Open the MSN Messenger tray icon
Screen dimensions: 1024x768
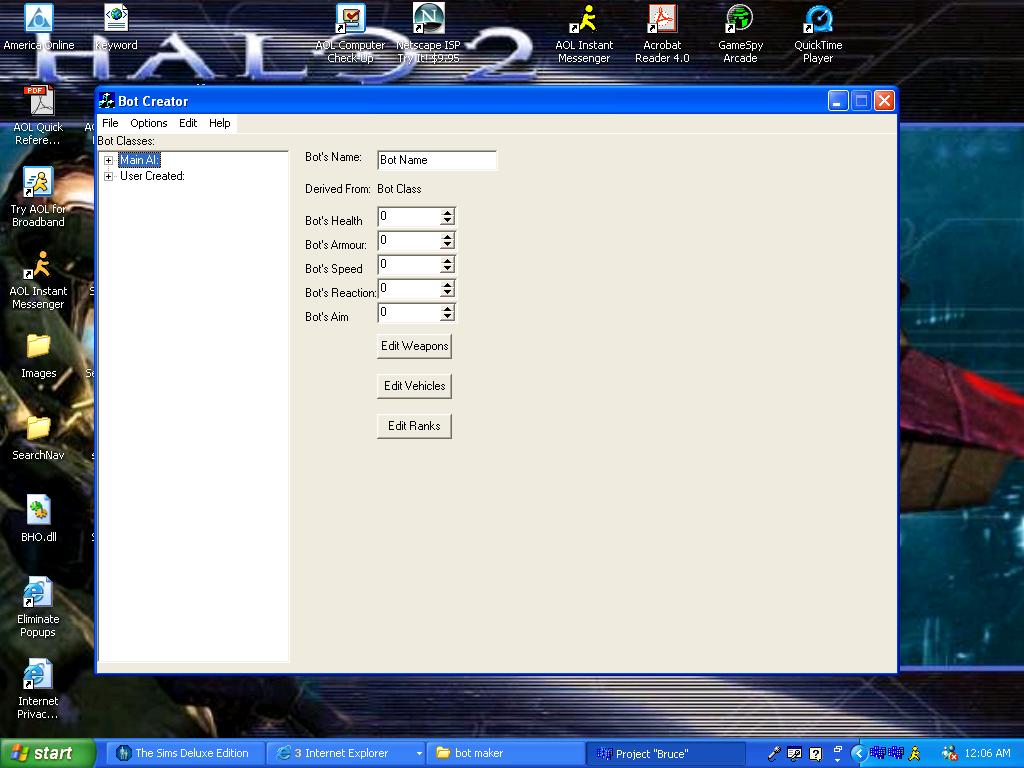(949, 754)
